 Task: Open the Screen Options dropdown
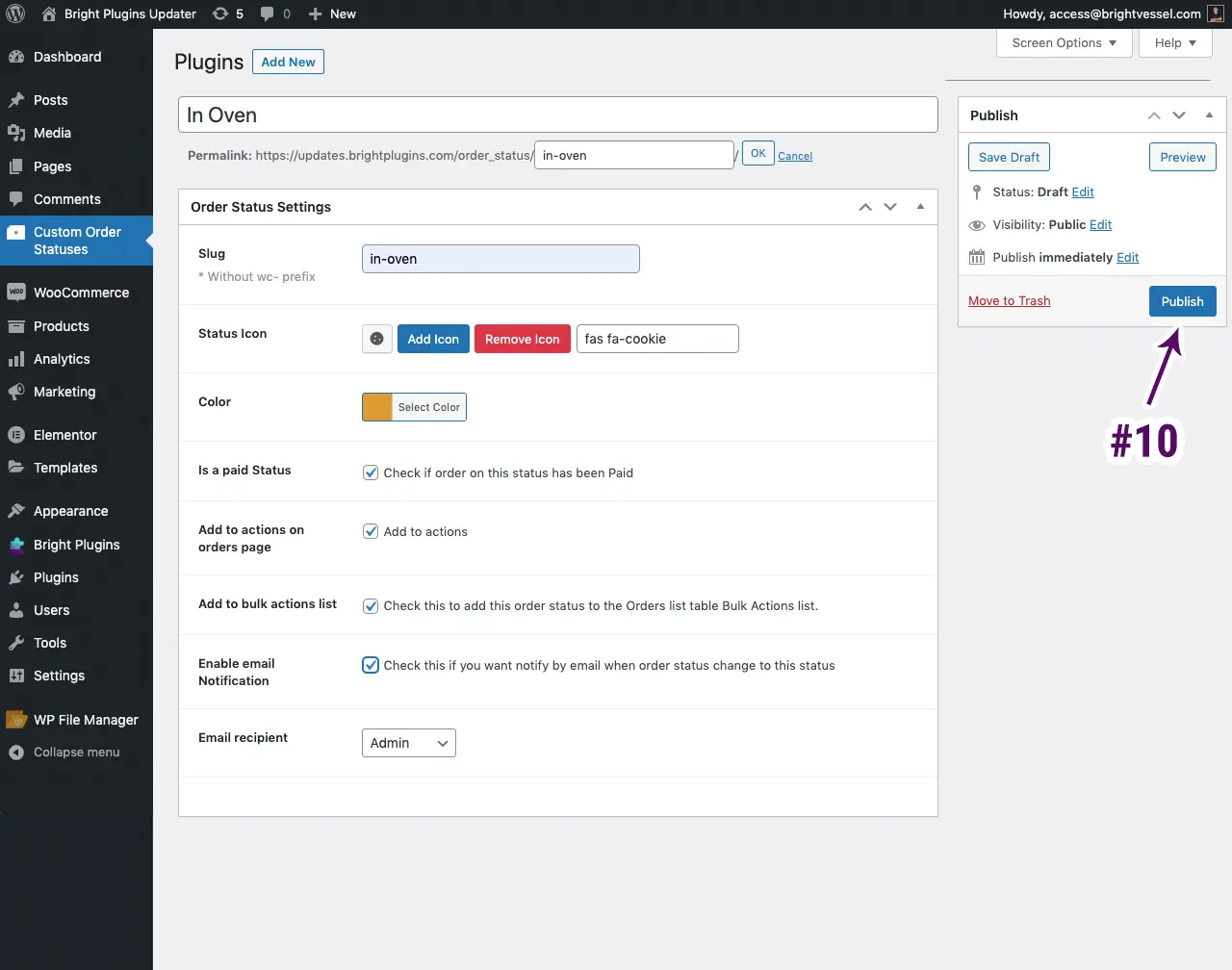pyautogui.click(x=1064, y=42)
